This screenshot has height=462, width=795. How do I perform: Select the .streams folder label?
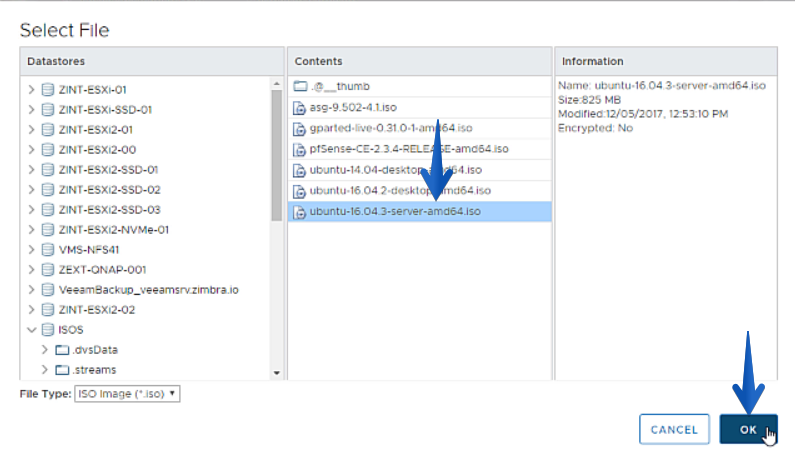(94, 370)
